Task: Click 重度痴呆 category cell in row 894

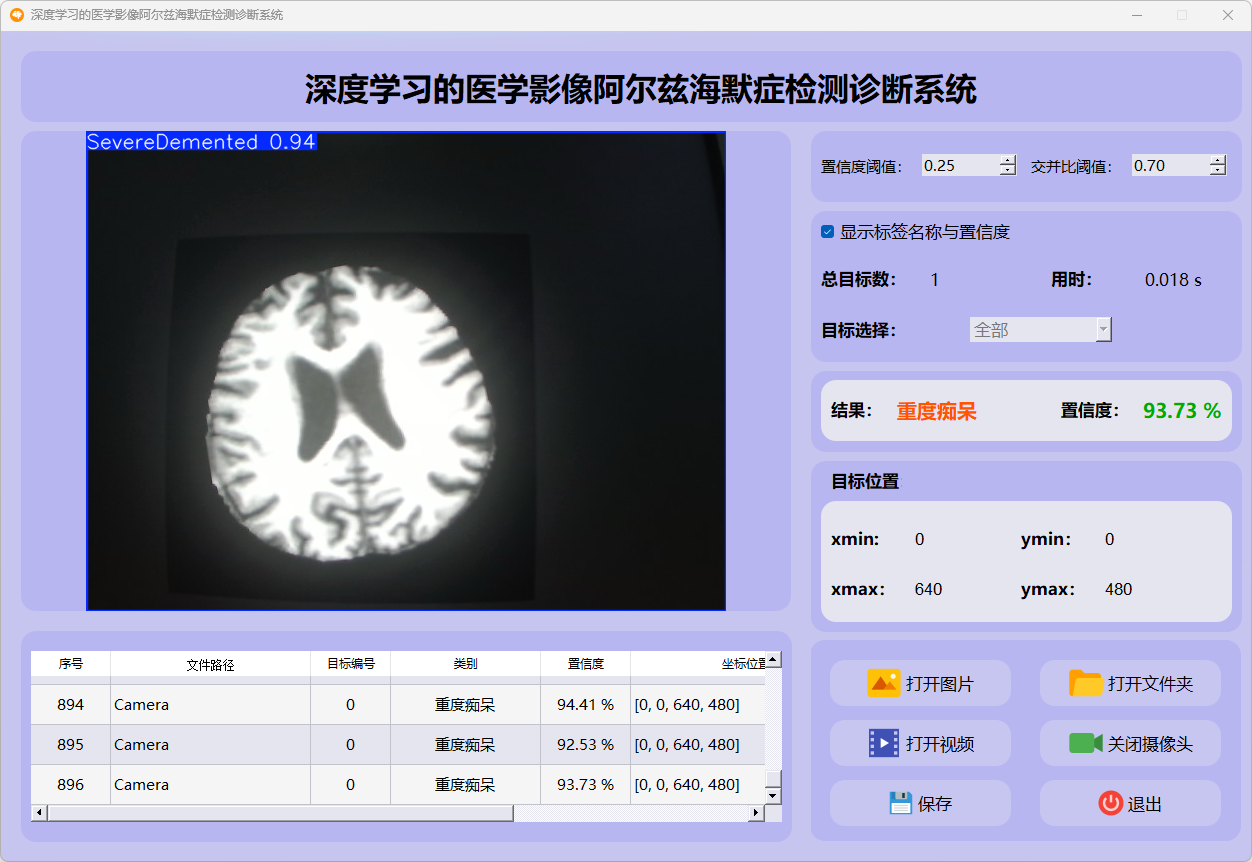Action: click(x=466, y=705)
